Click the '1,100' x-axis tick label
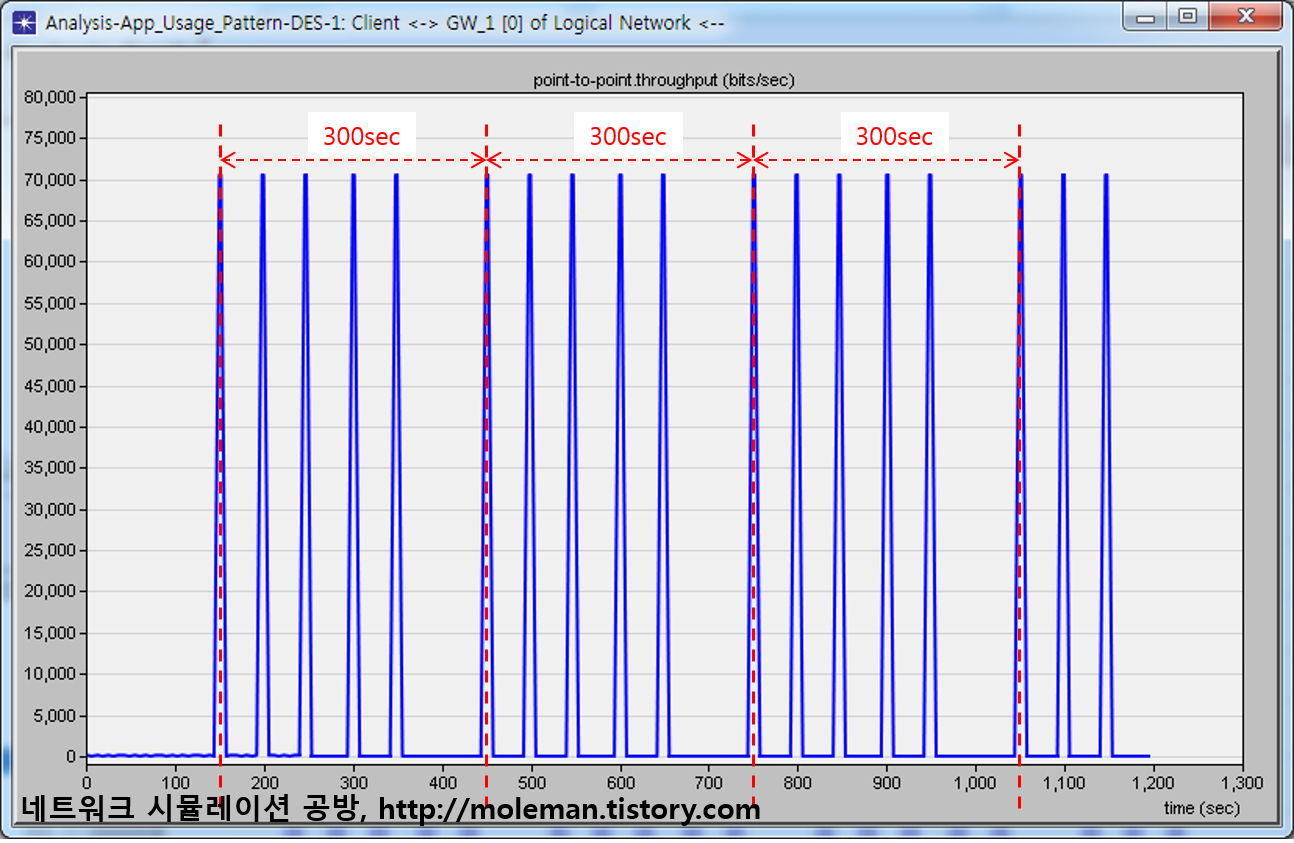 click(1065, 783)
